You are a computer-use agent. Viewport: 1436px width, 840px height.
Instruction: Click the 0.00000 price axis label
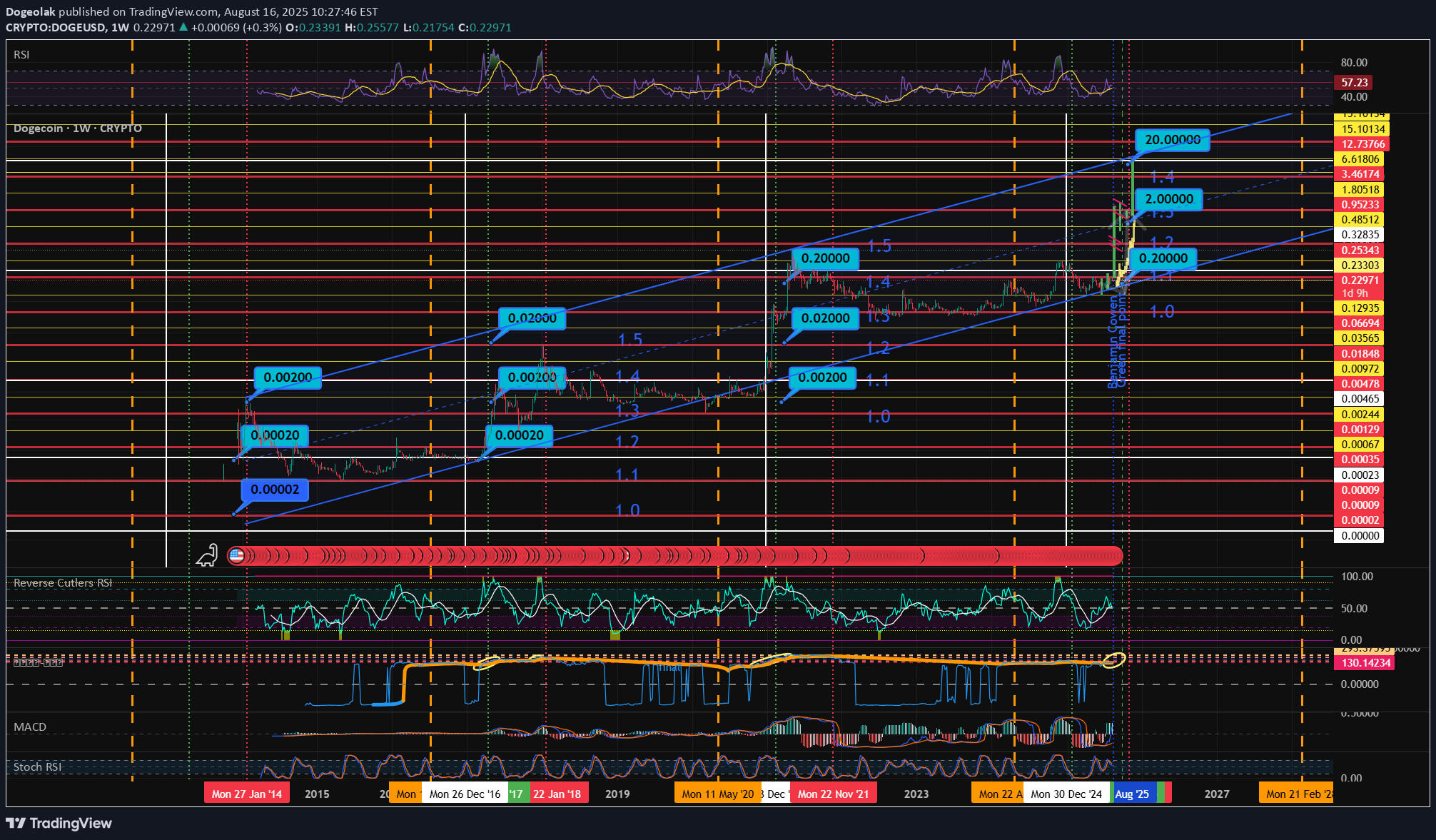coord(1359,536)
